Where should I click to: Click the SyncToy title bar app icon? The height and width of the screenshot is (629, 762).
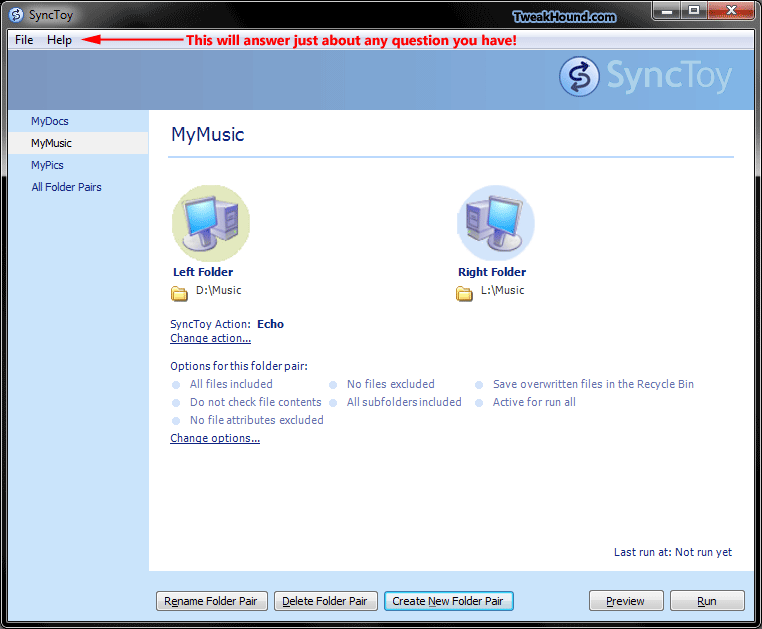[16, 15]
